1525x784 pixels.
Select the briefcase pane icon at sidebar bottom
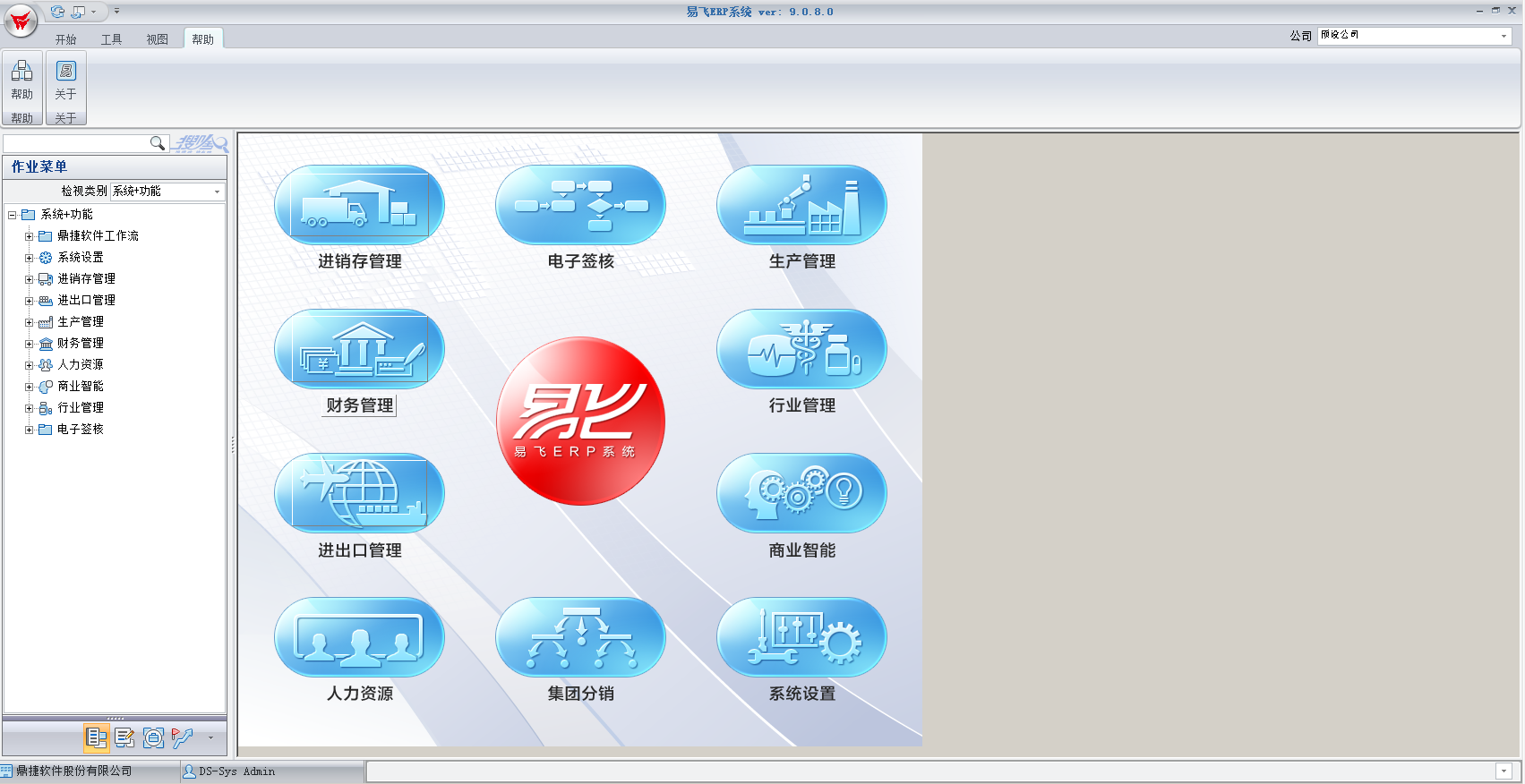pos(153,737)
